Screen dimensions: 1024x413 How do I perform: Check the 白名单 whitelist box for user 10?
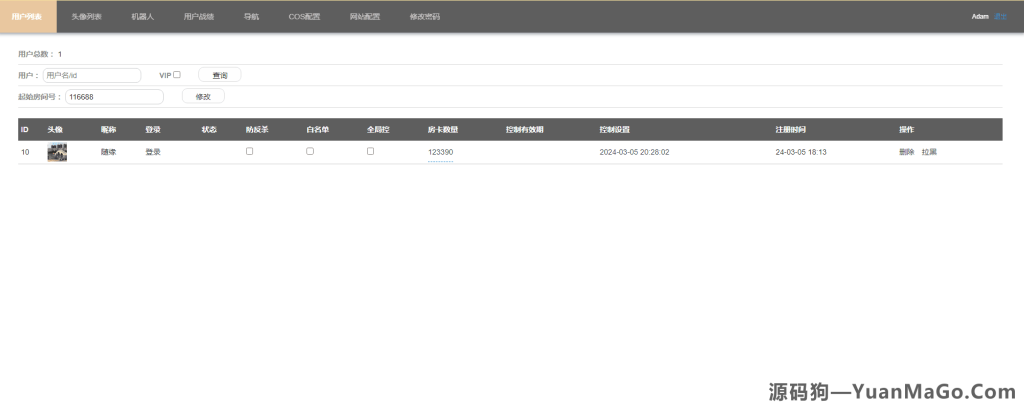coord(310,151)
